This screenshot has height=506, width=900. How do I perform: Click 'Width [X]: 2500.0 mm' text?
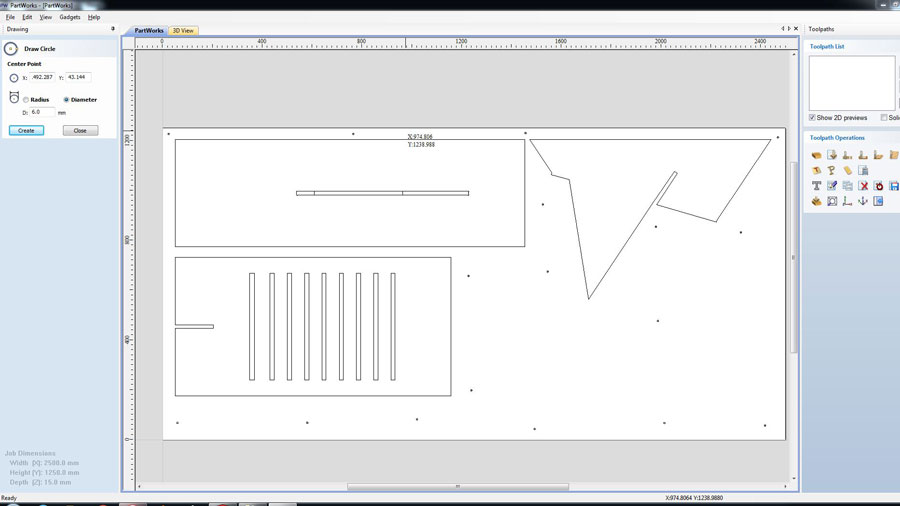(x=44, y=463)
